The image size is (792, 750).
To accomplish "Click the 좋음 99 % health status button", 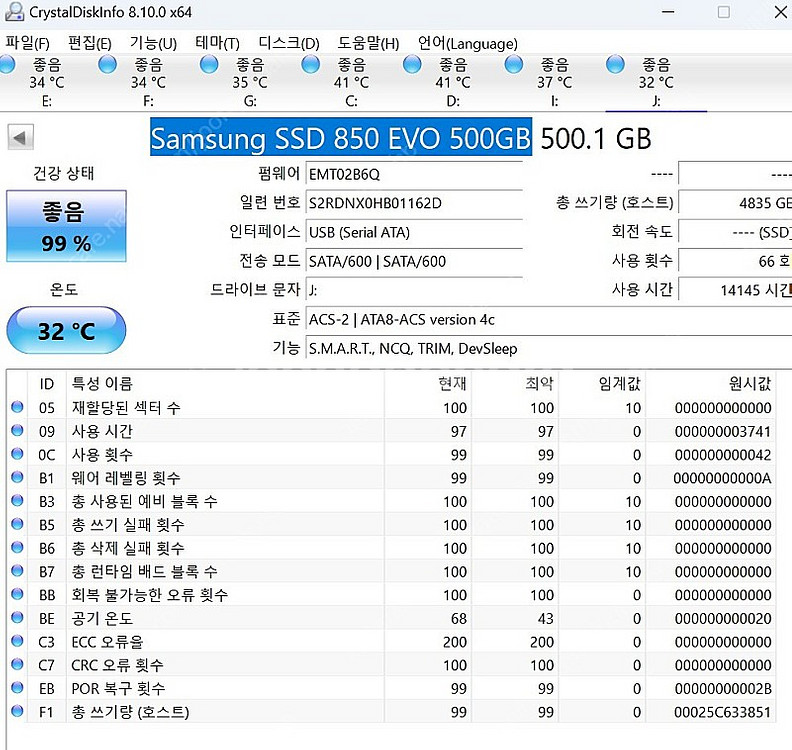I will pos(66,226).
